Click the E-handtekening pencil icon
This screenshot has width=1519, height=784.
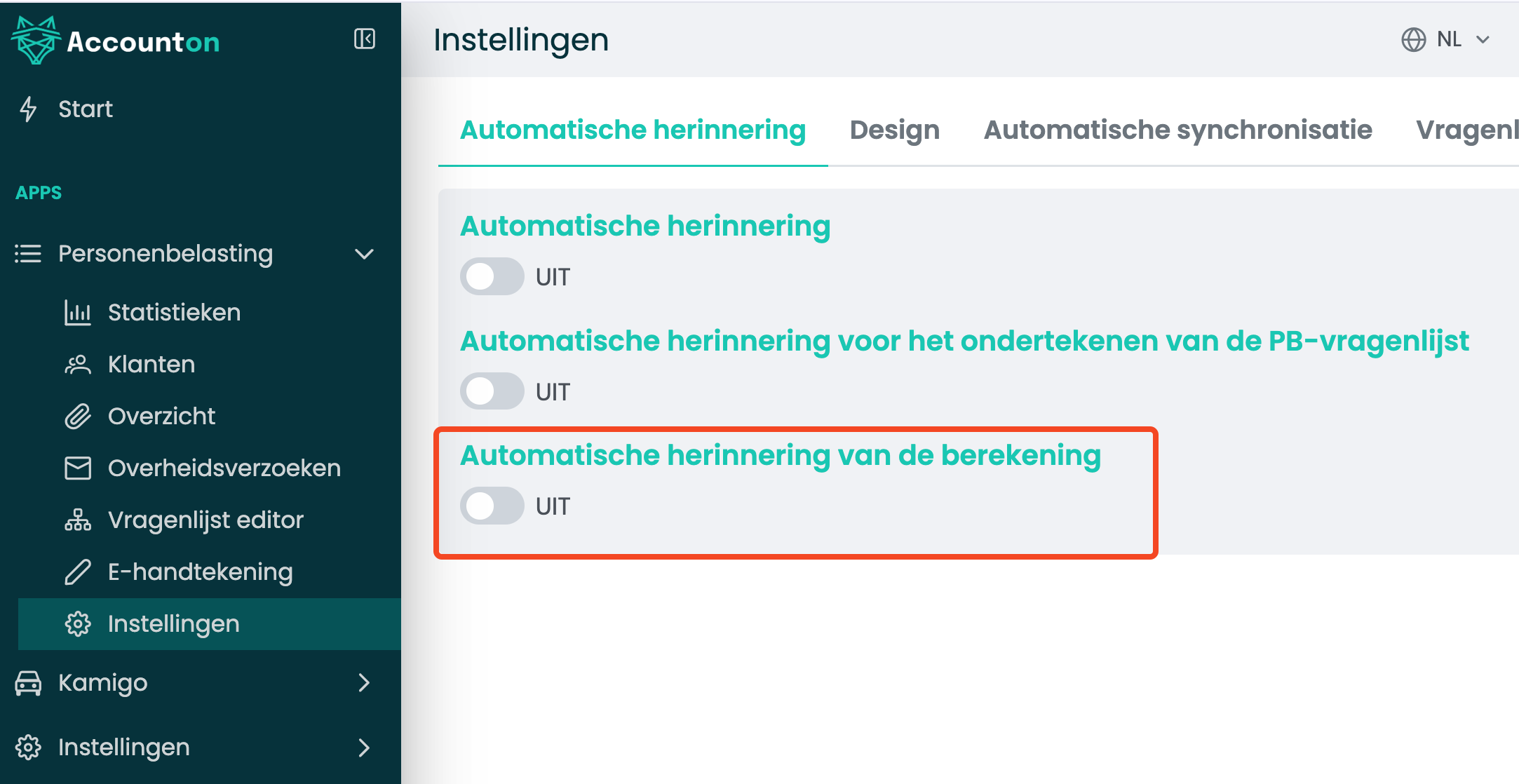point(77,572)
